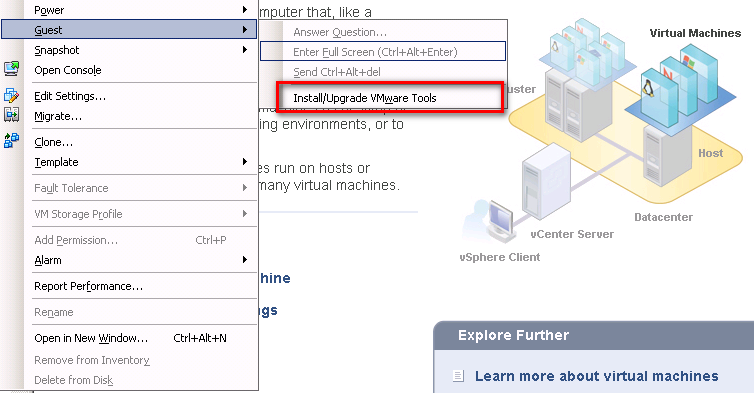The width and height of the screenshot is (754, 393).
Task: Click Answer Question... in Guest submenu
Action: pos(383,32)
